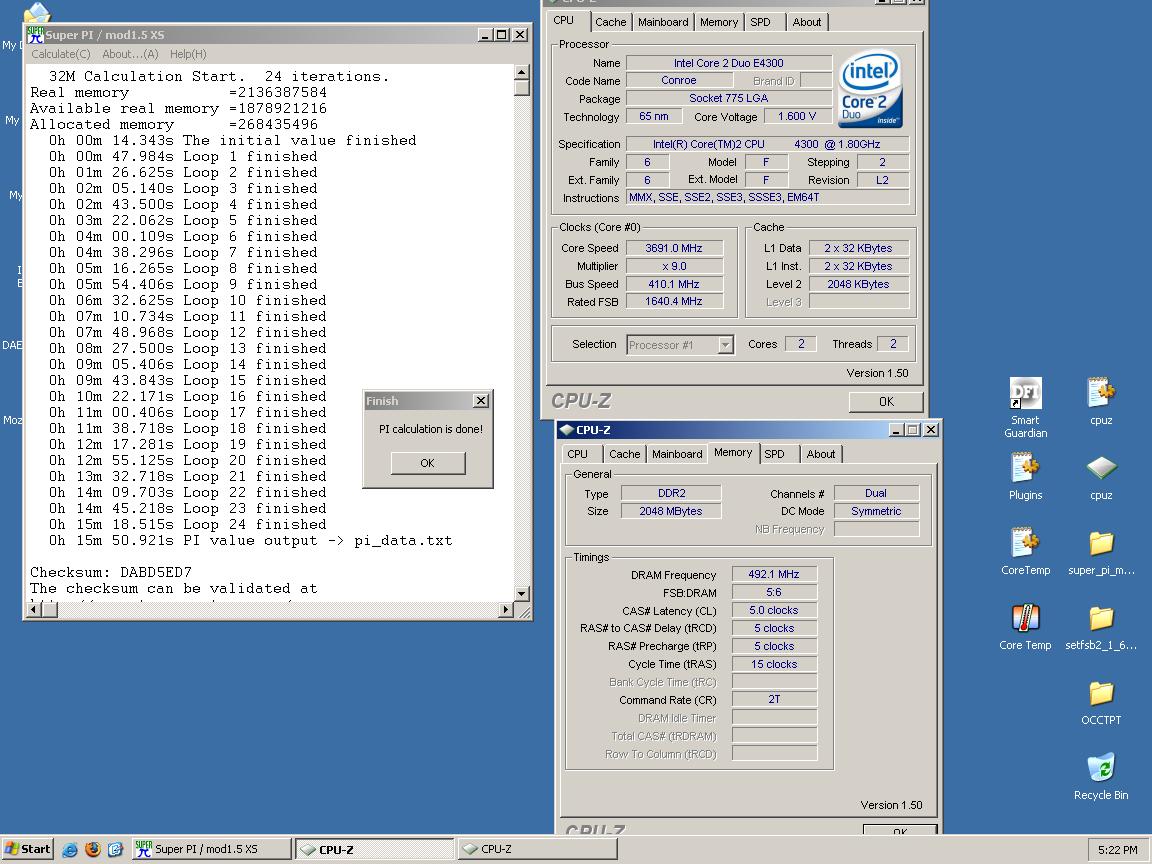The image size is (1152, 864).
Task: Click the FSB:DRAM ratio 5:6
Action: click(x=774, y=592)
